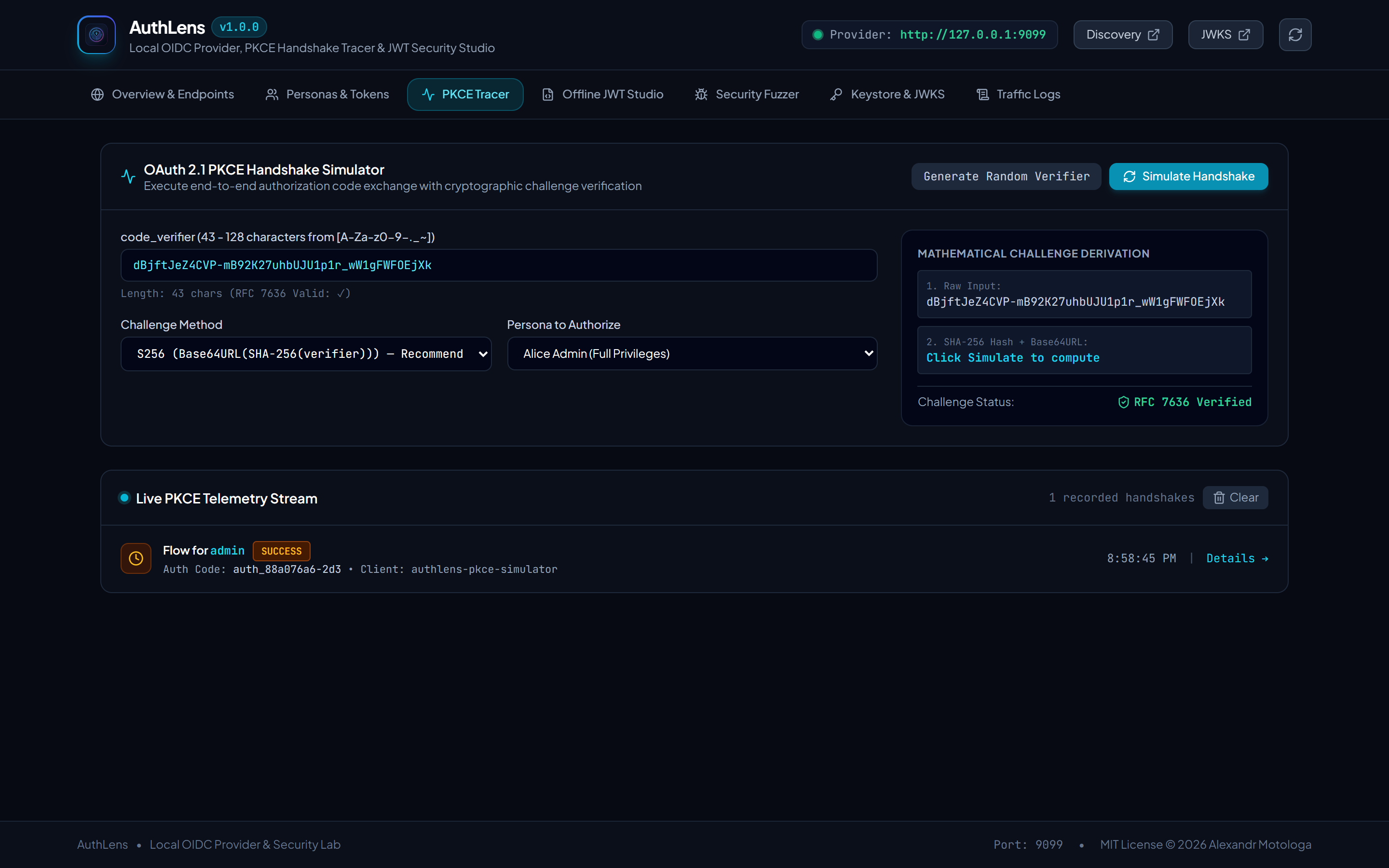Click the '1 recorded handshakes' counter
The width and height of the screenshot is (1389, 868).
pos(1121,498)
